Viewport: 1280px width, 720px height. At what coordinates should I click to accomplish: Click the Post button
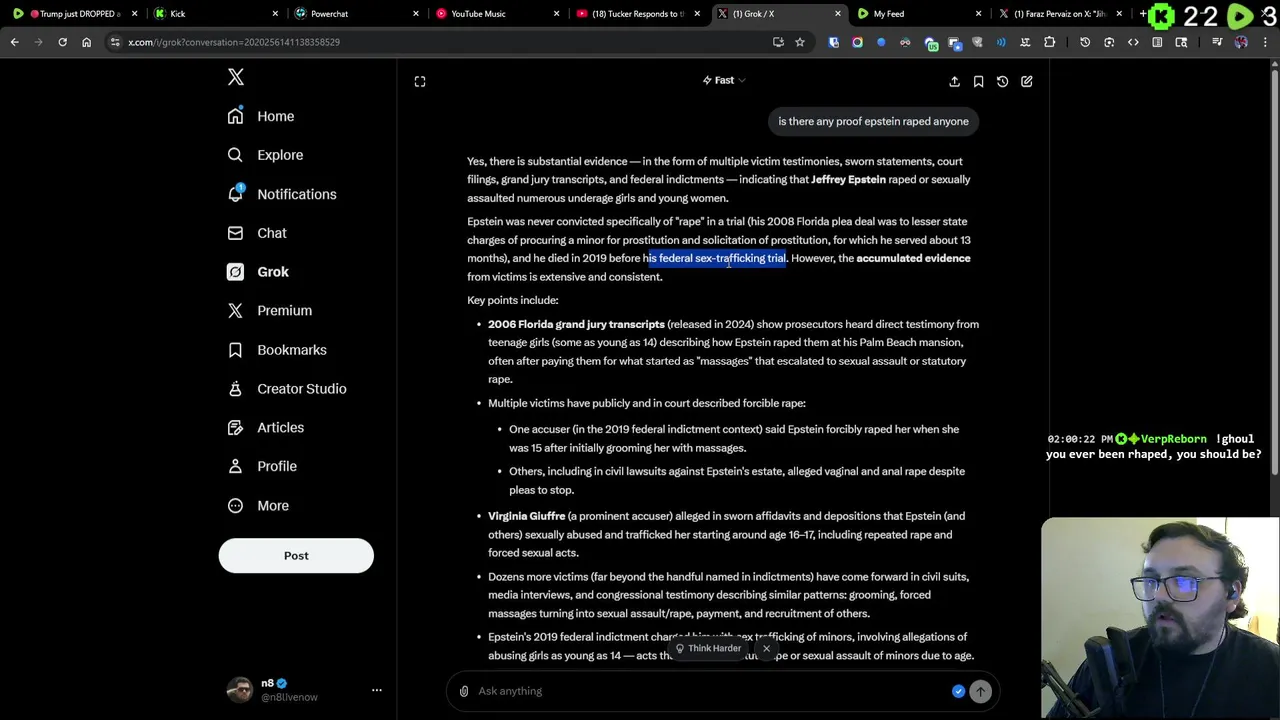tap(296, 555)
